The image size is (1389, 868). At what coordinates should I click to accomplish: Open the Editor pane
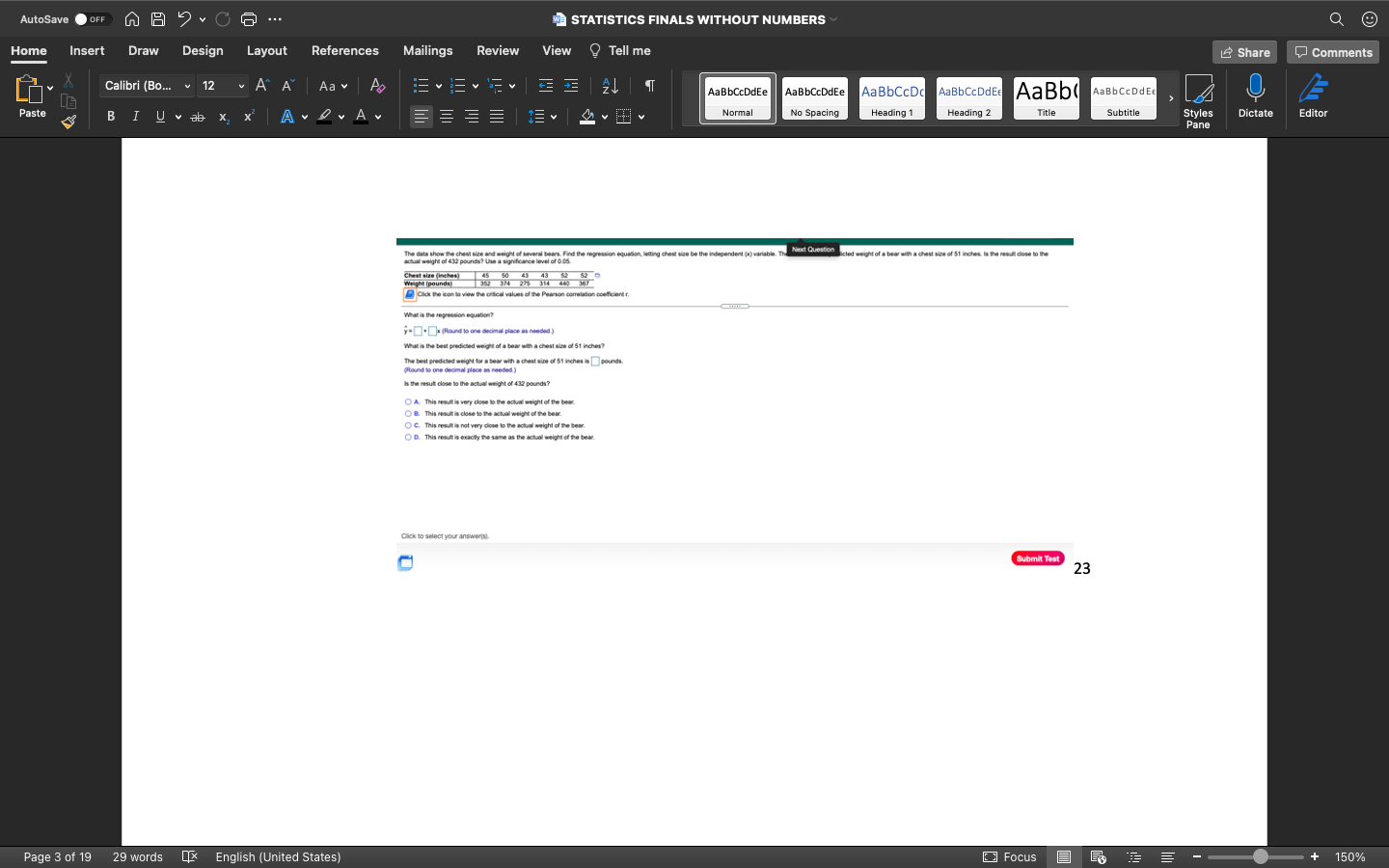1313,96
